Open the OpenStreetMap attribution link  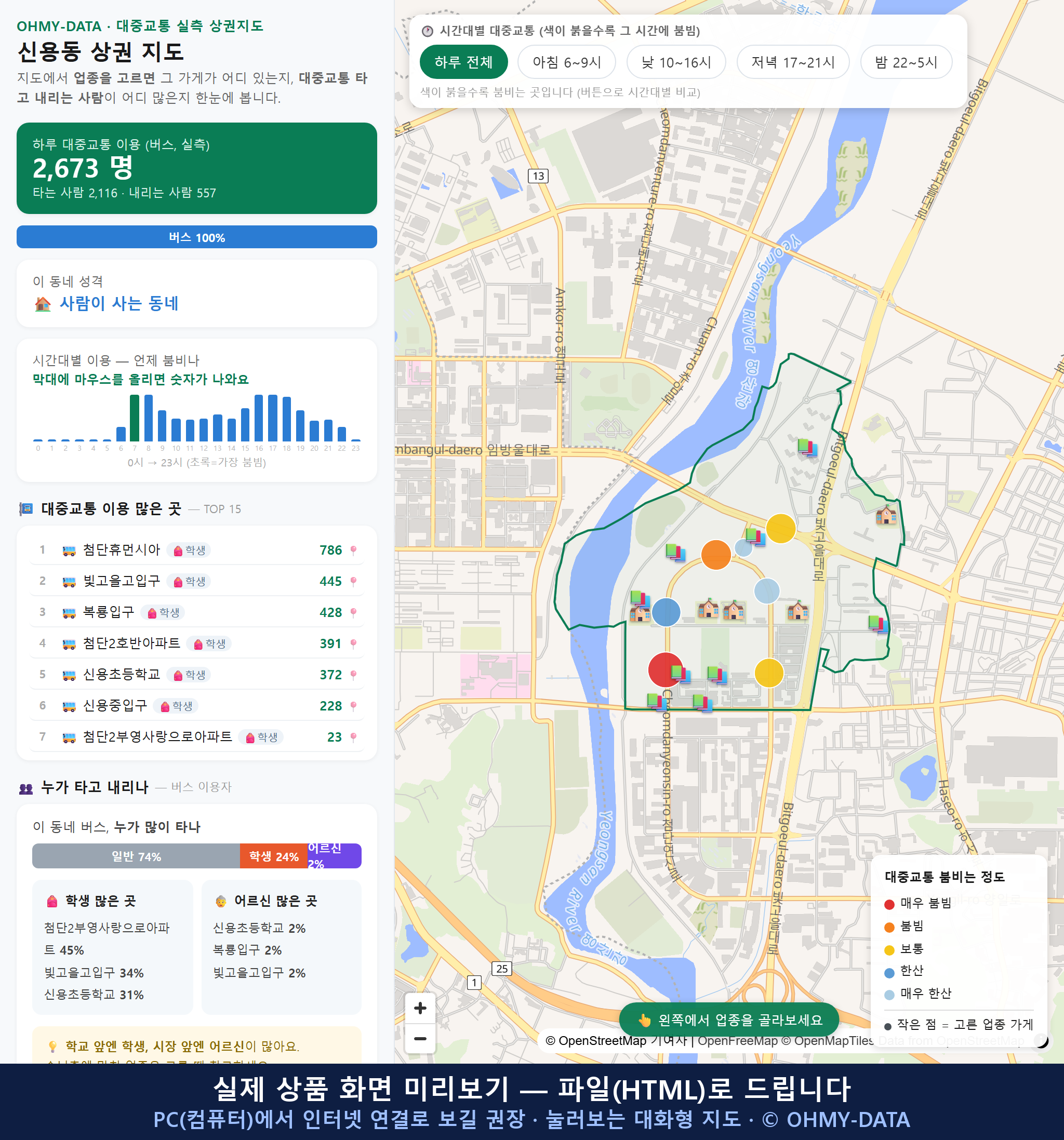pos(596,1041)
